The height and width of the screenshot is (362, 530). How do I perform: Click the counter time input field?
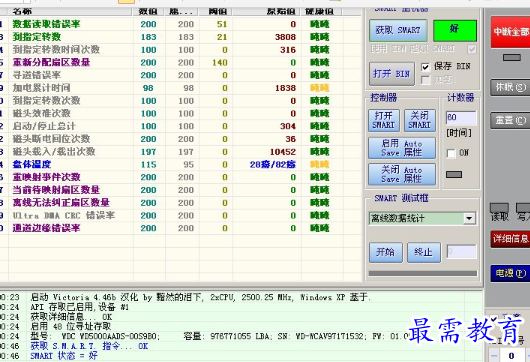(x=461, y=118)
